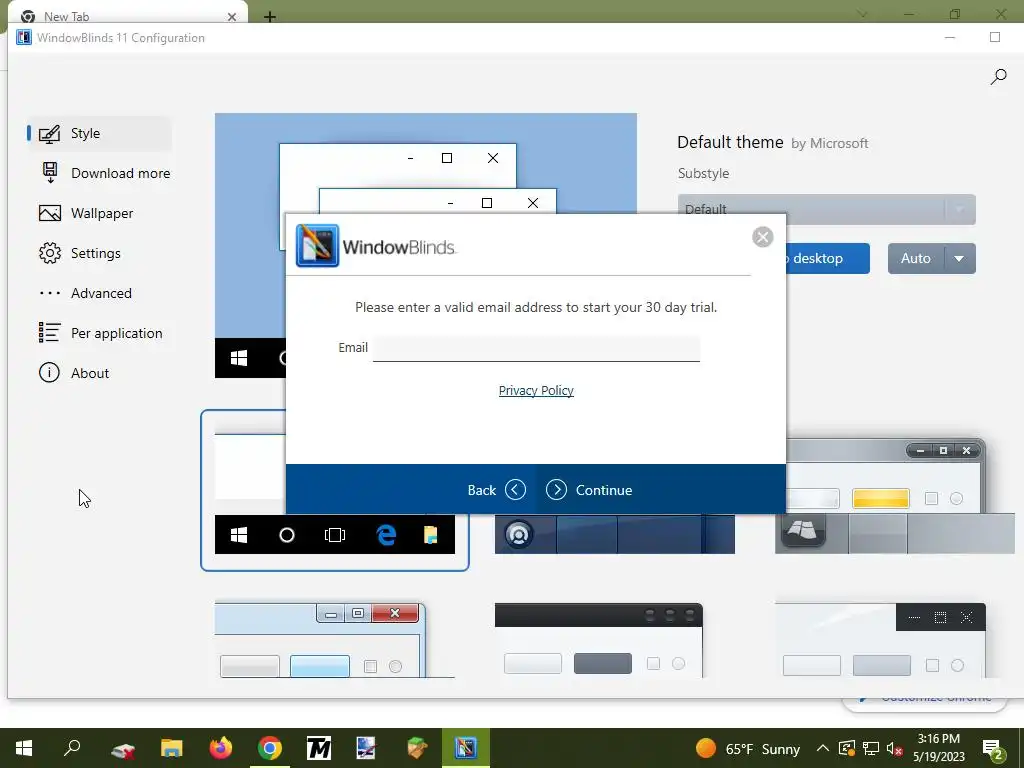Open taskbar search magnifier
The image size is (1024, 768).
click(72, 748)
